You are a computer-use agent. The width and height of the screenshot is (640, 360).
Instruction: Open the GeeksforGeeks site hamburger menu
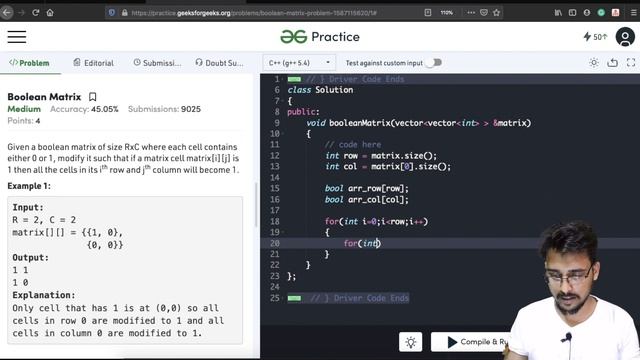click(17, 37)
